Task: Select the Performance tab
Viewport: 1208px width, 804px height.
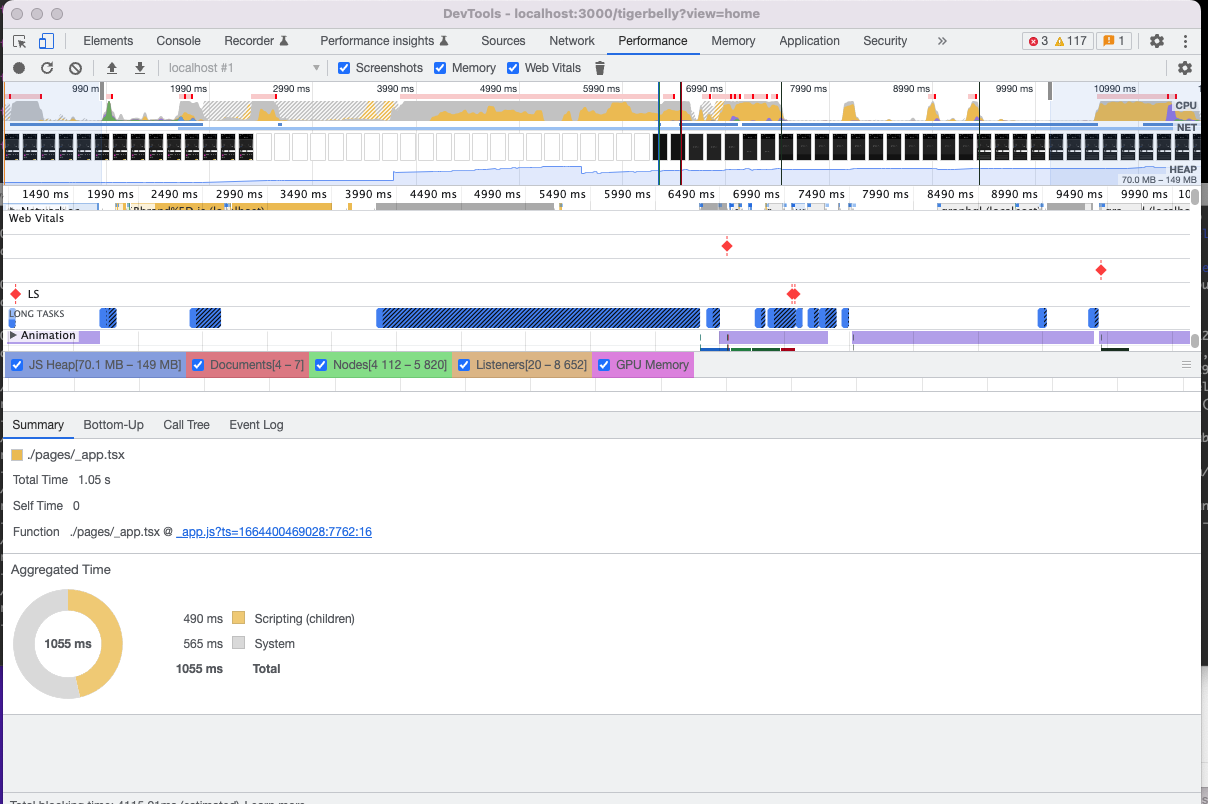Action: click(653, 41)
